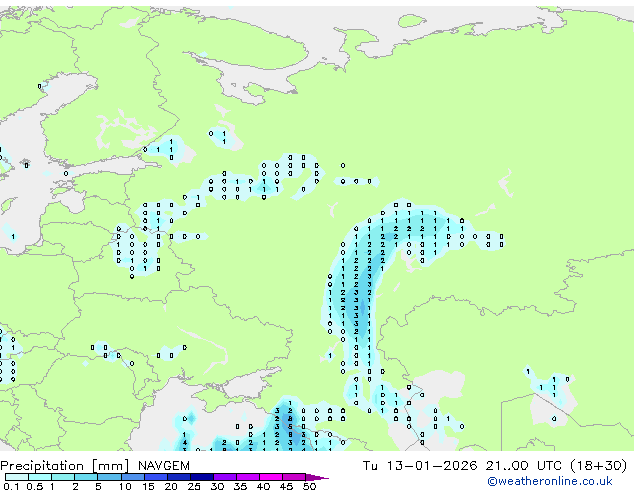The image size is (634, 490).
Task: Click the legend label '50'
Action: tap(309, 486)
